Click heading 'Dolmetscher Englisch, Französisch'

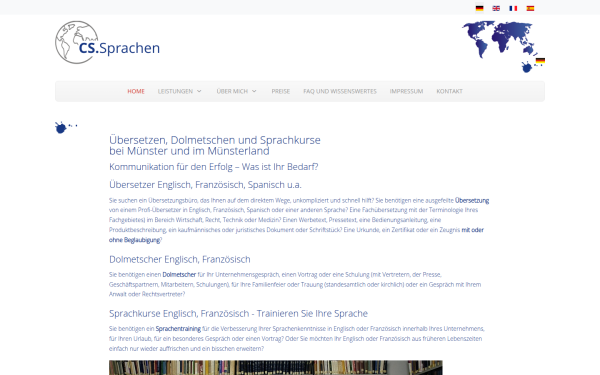(180, 259)
